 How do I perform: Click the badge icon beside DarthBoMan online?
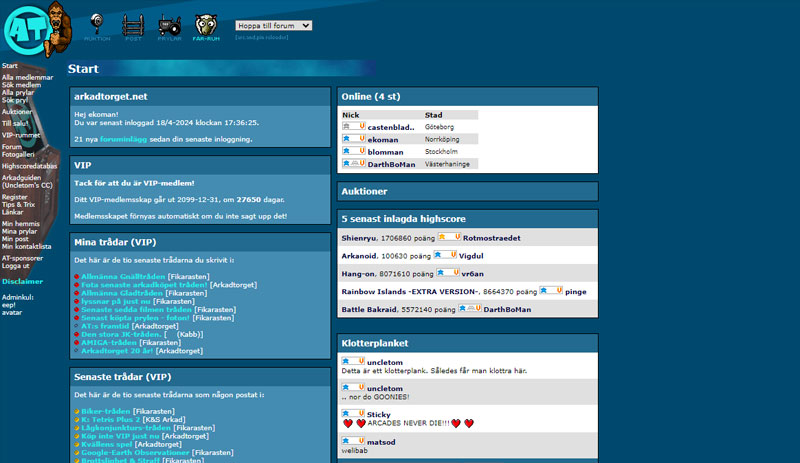click(x=353, y=163)
